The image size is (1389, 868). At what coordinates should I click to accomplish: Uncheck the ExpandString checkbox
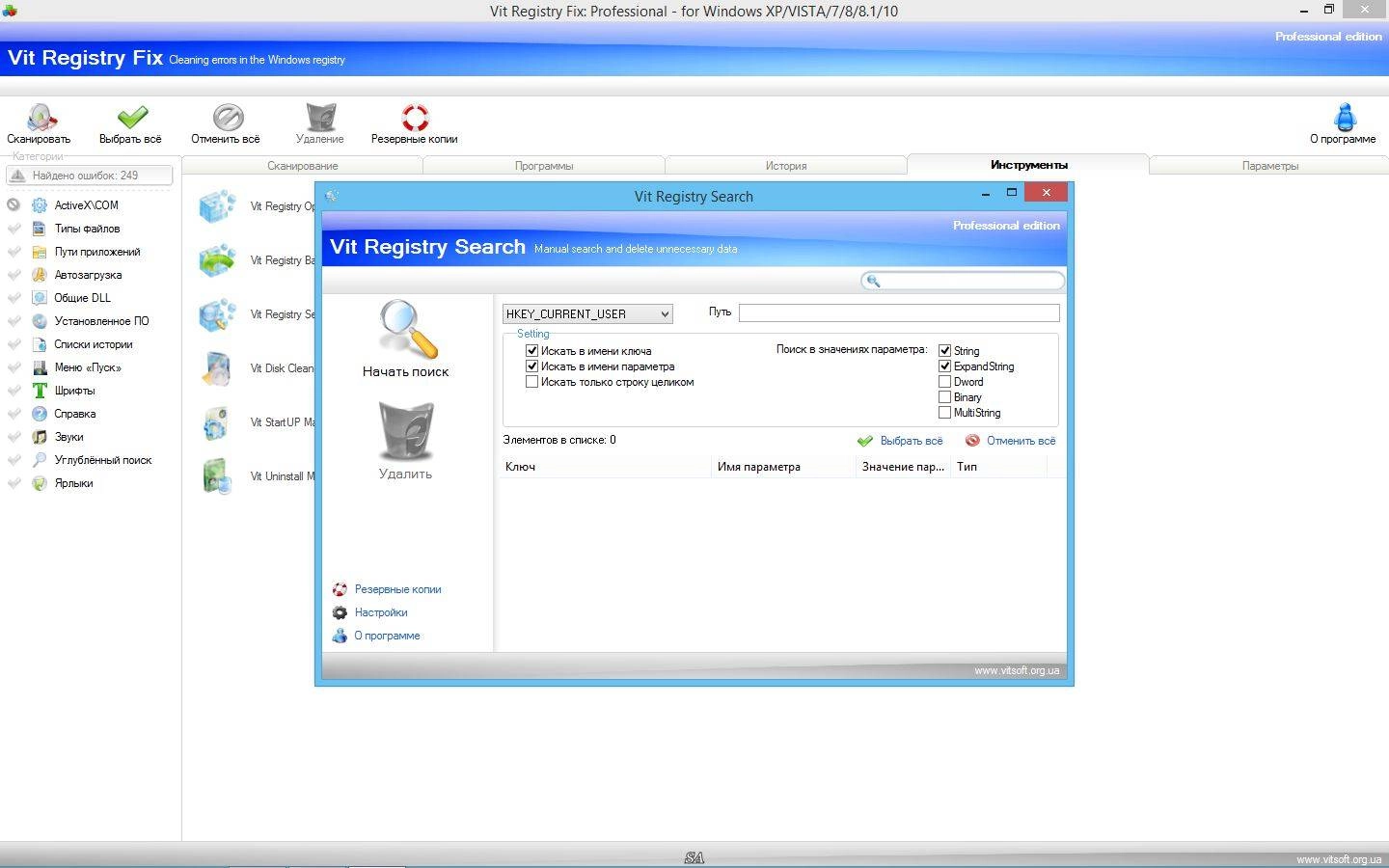pos(945,366)
